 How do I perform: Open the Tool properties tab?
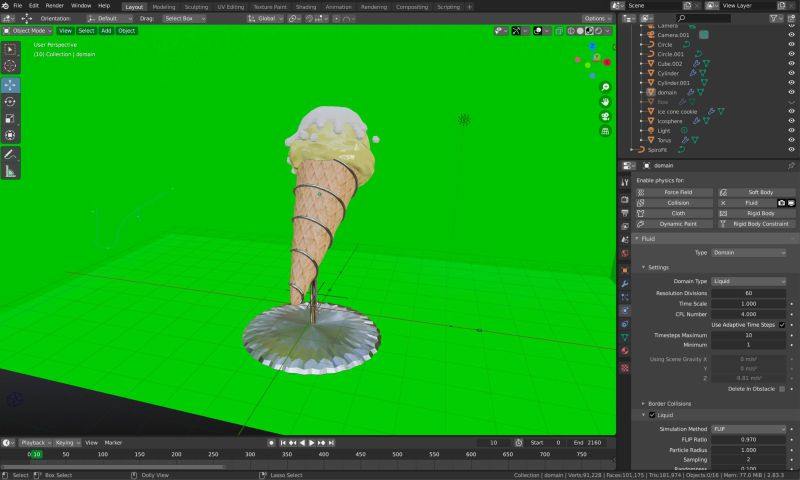[x=625, y=182]
